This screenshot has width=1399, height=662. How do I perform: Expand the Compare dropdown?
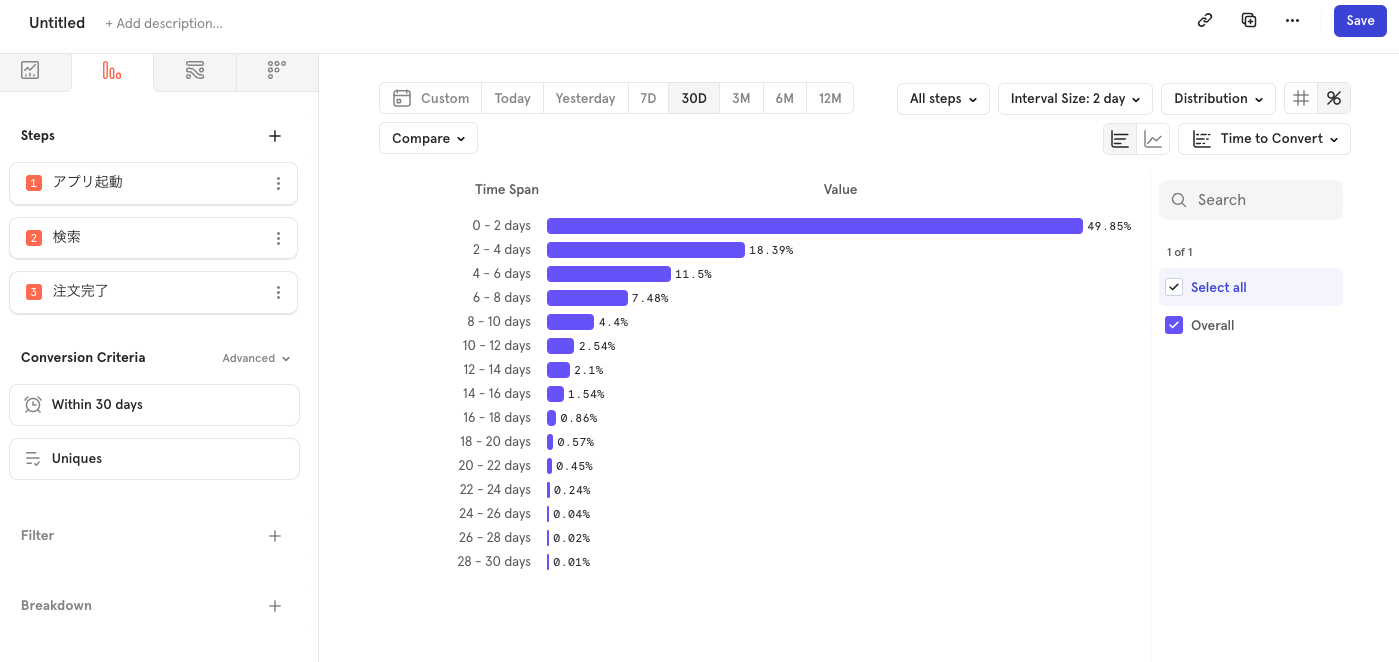pyautogui.click(x=428, y=139)
